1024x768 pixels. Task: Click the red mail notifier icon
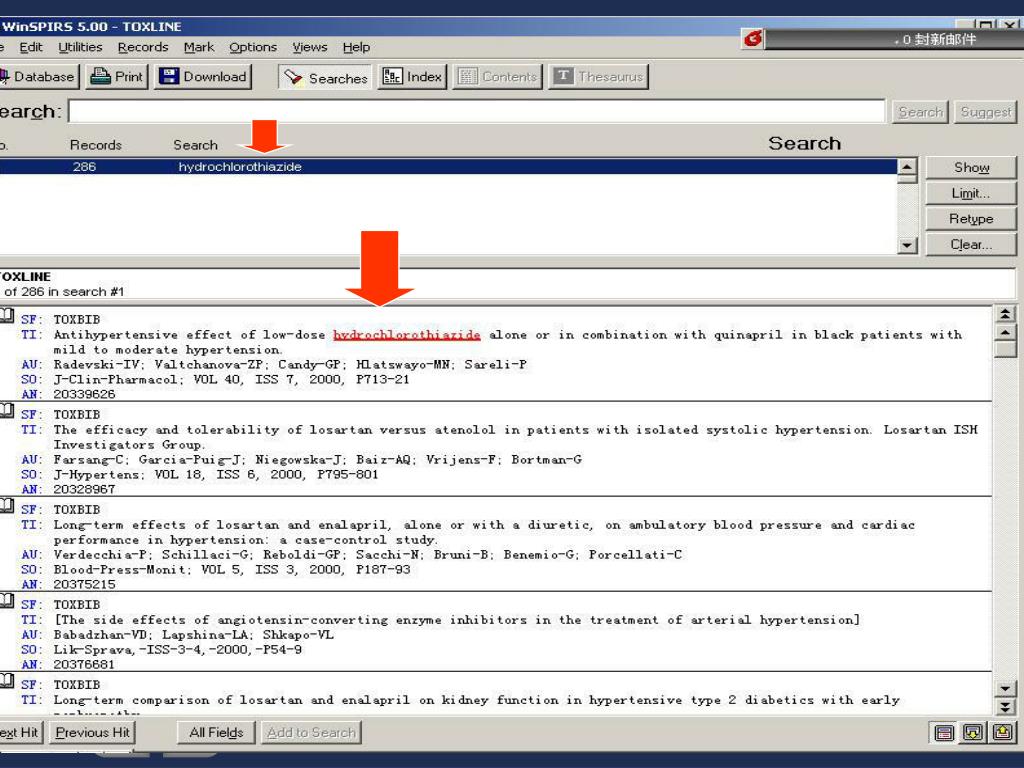(x=752, y=39)
